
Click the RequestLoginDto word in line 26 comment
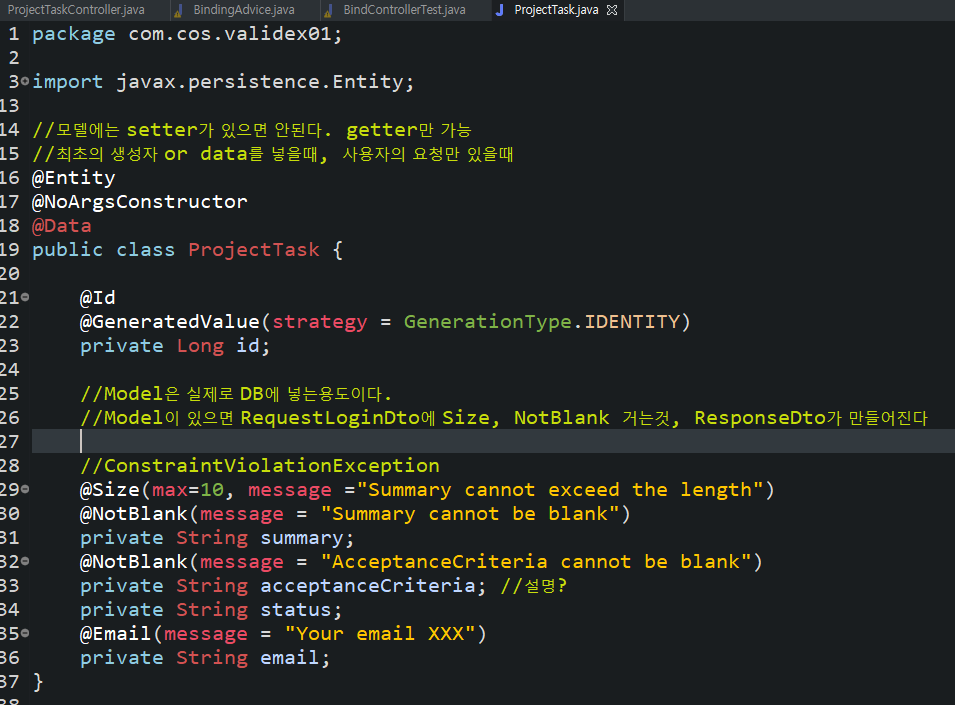click(330, 418)
